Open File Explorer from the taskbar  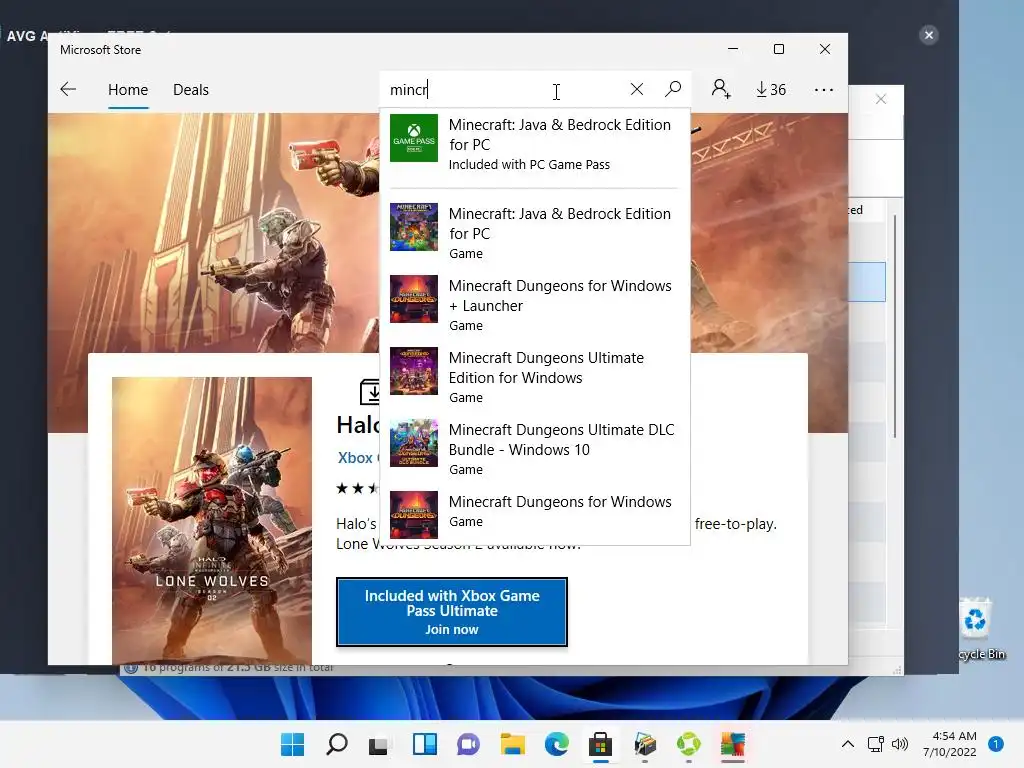(x=513, y=744)
